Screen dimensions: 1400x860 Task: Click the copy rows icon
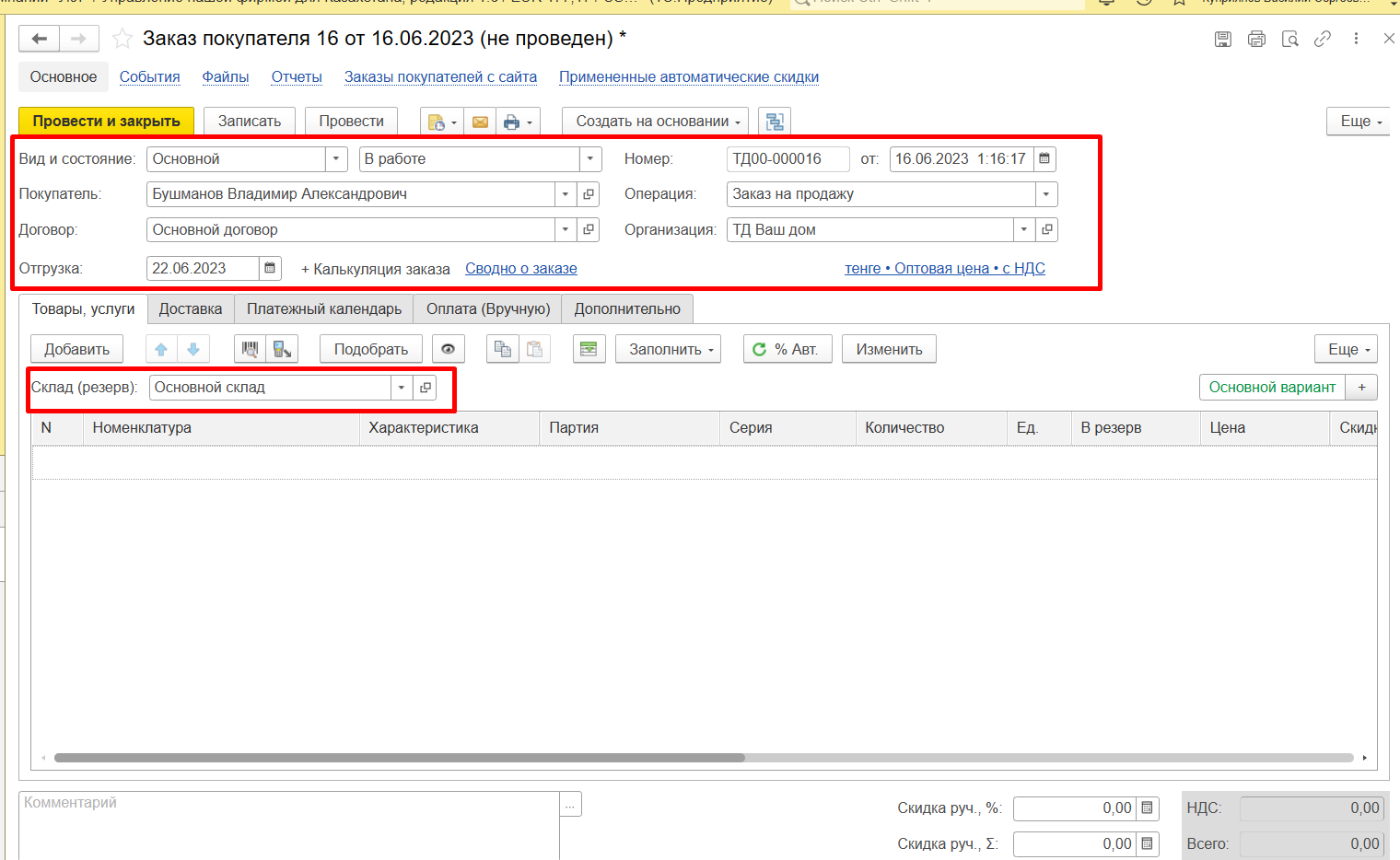click(502, 349)
